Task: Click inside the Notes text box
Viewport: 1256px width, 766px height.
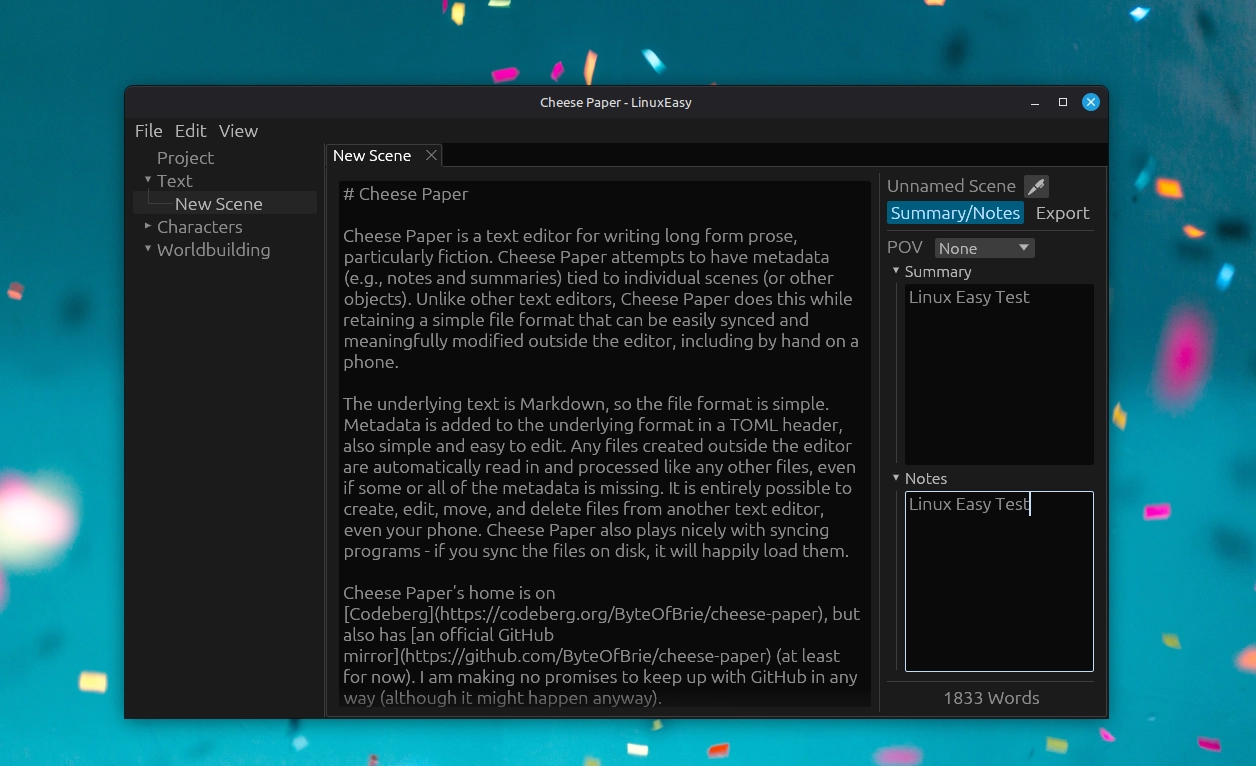Action: (999, 581)
